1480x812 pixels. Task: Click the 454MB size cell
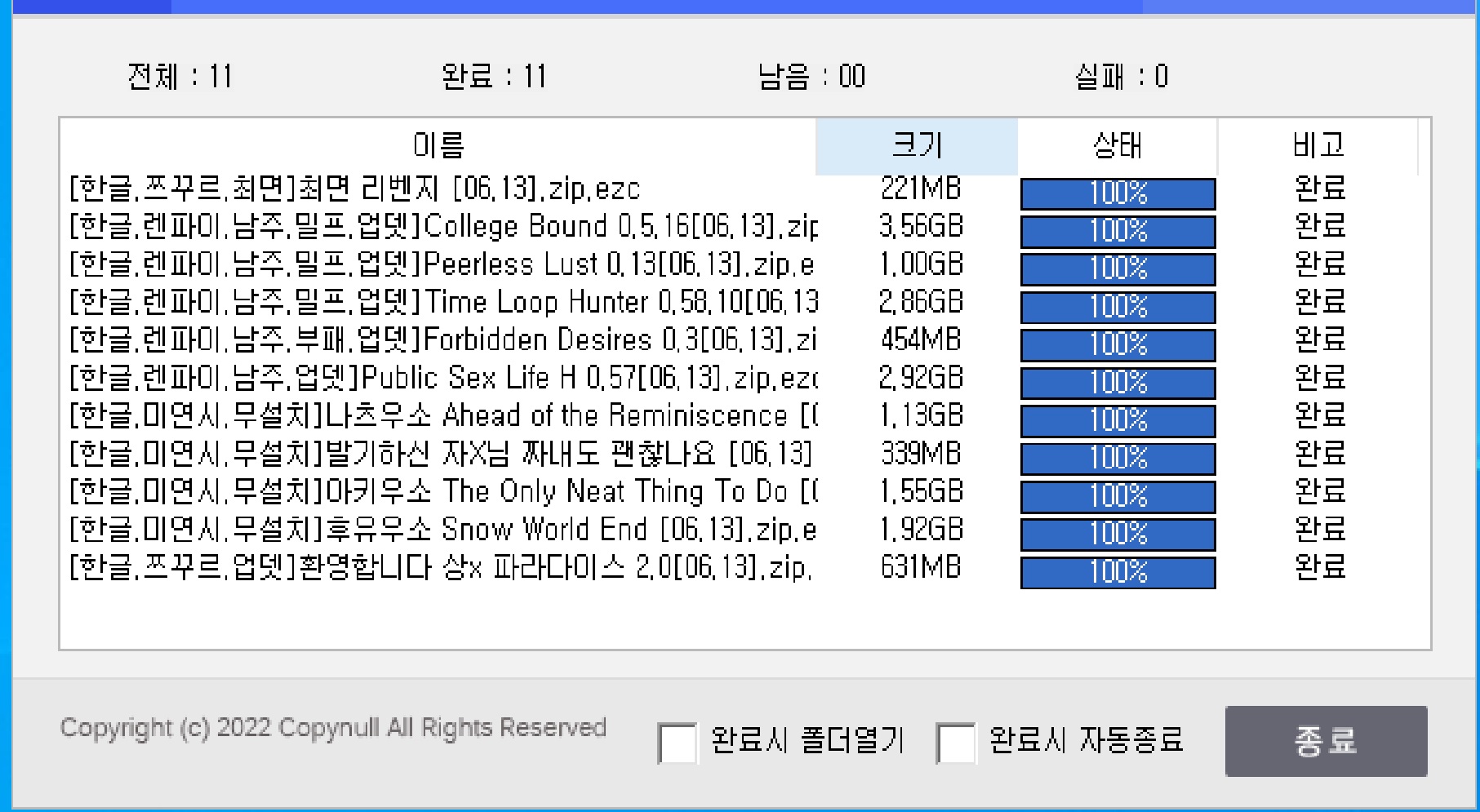pos(921,339)
